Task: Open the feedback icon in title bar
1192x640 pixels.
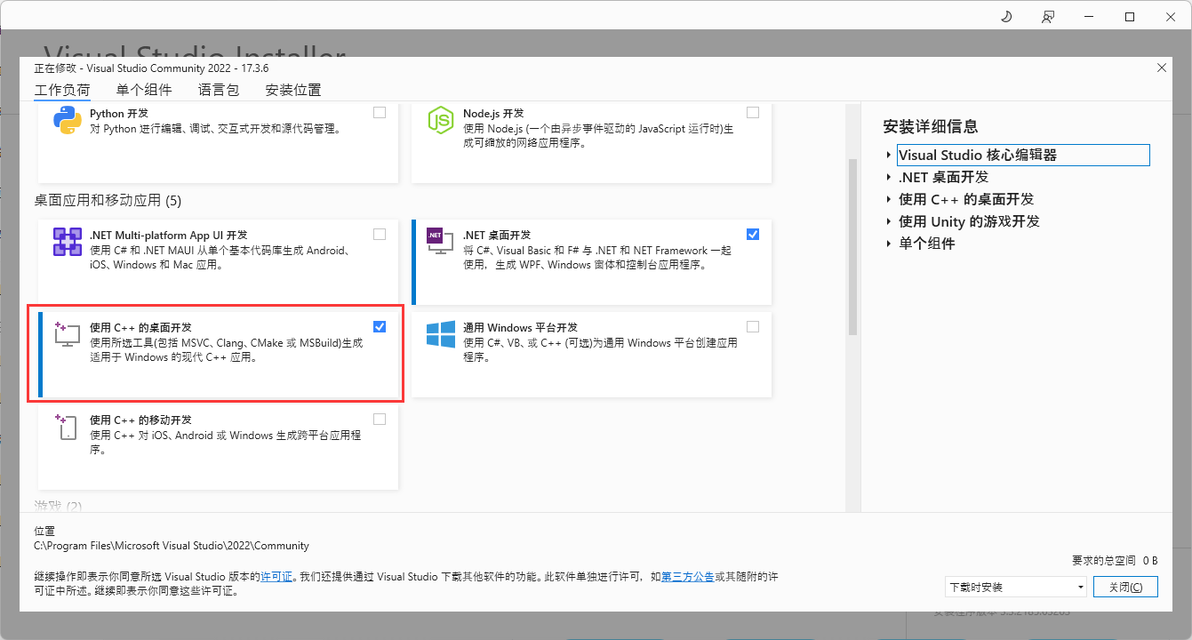Action: tap(1048, 16)
